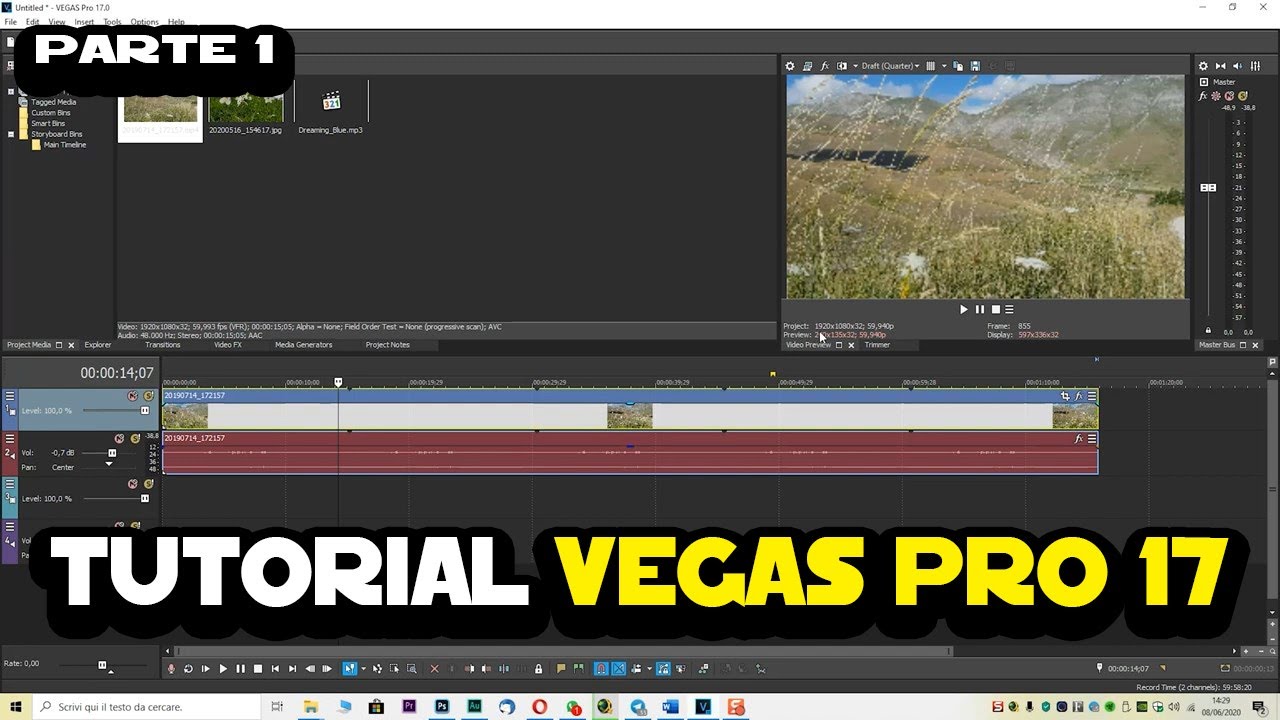This screenshot has height=720, width=1280.
Task: Toggle Dim Output in Master Bus
Action: coord(1237,66)
